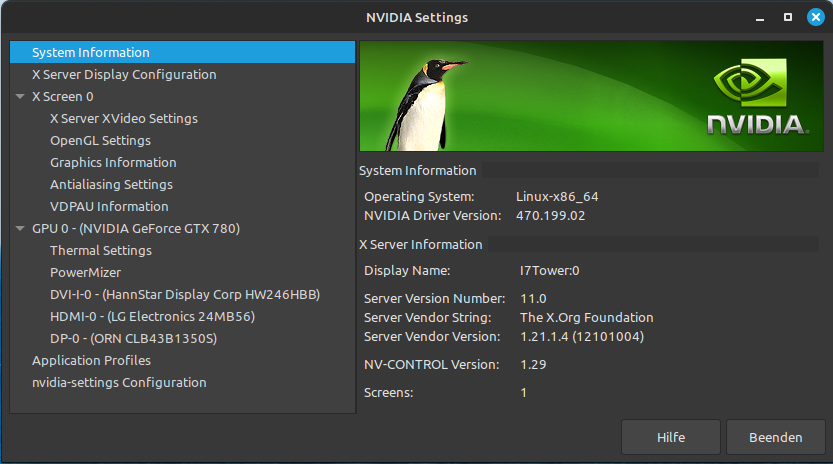Viewport: 833px width, 464px height.
Task: Open nvidia-settings Configuration page
Action: coord(119,383)
